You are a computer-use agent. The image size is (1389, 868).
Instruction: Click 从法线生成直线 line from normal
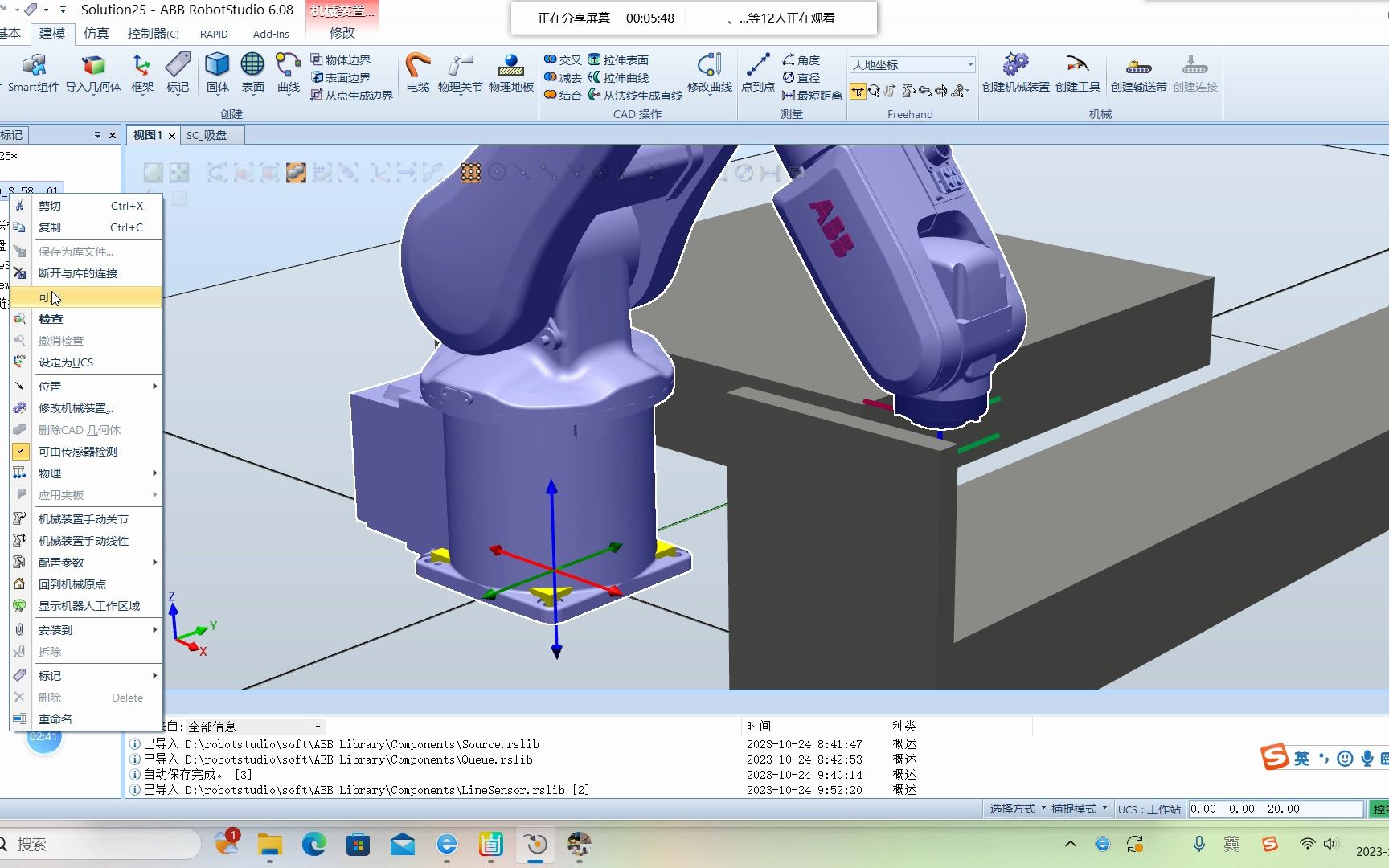[x=635, y=96]
